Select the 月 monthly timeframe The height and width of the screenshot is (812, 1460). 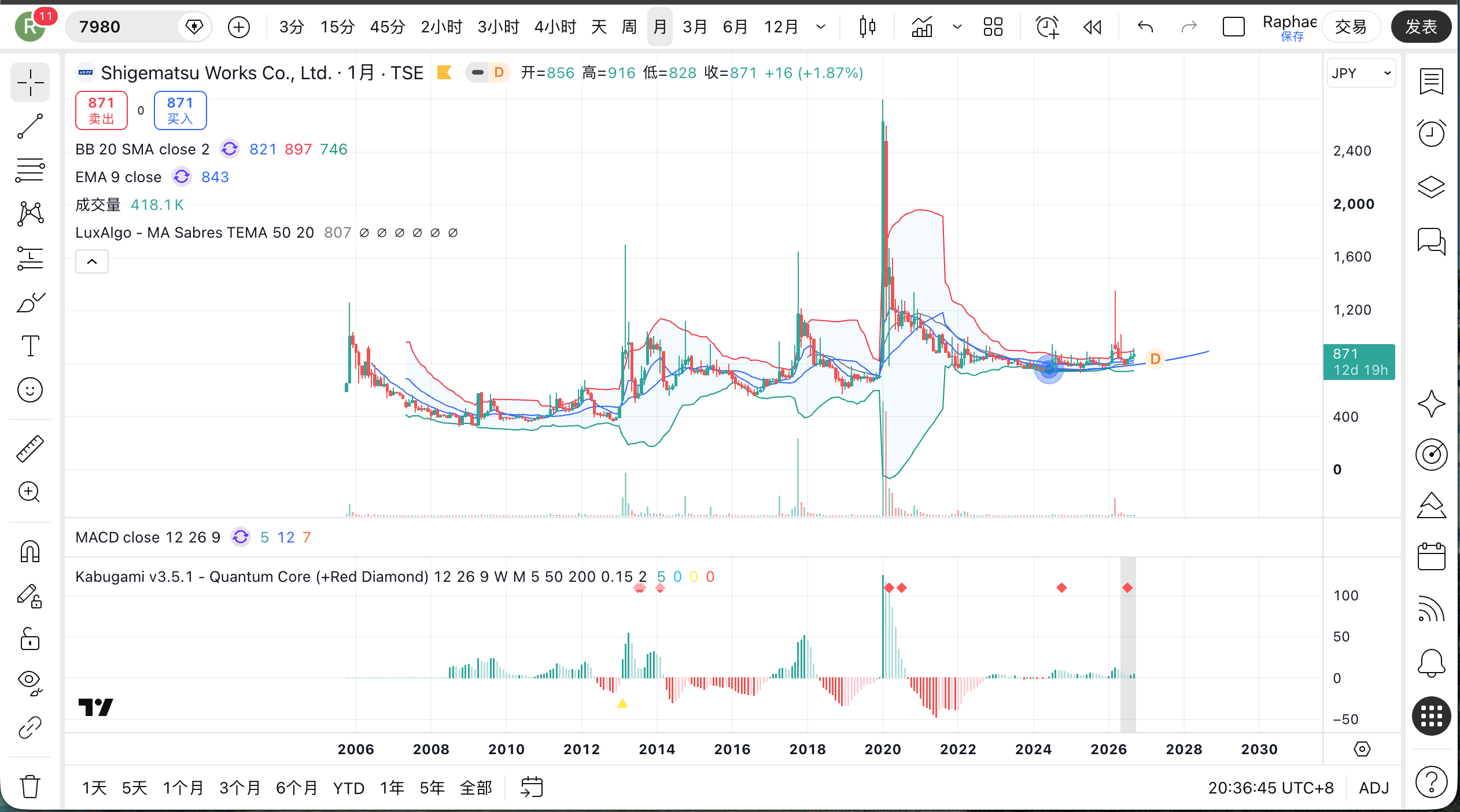coord(660,27)
